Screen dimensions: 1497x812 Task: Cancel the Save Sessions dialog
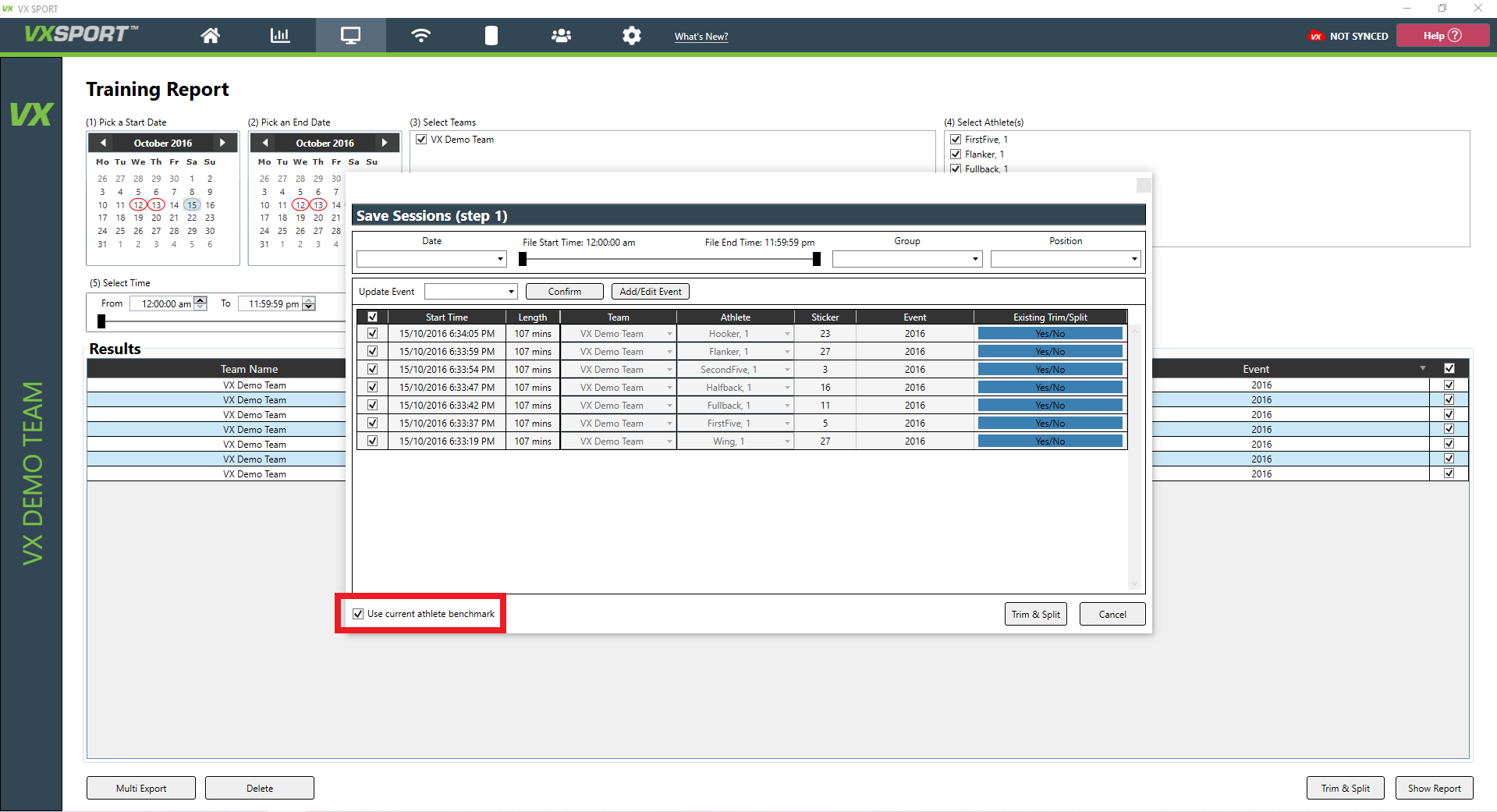pyautogui.click(x=1112, y=615)
